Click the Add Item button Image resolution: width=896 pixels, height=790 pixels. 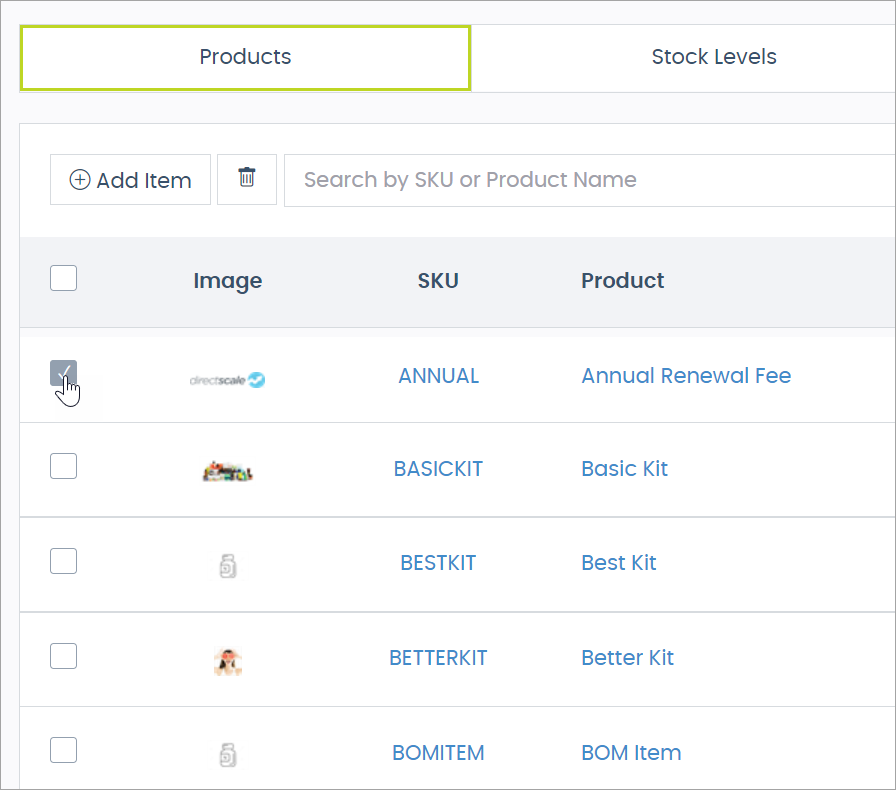130,179
